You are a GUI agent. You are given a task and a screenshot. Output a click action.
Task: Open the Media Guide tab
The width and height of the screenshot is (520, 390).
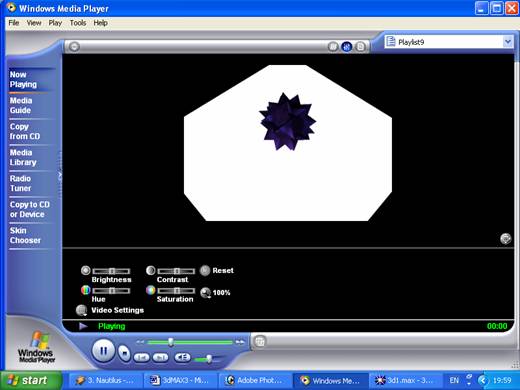pyautogui.click(x=21, y=105)
